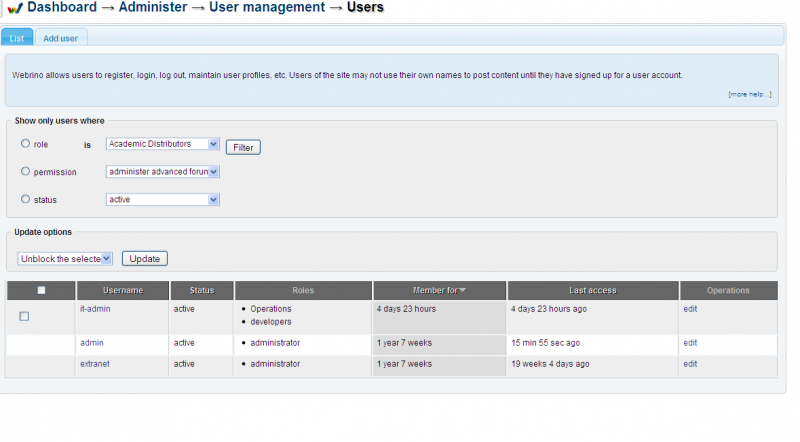
Task: Switch to the List tab
Action: click(x=17, y=38)
